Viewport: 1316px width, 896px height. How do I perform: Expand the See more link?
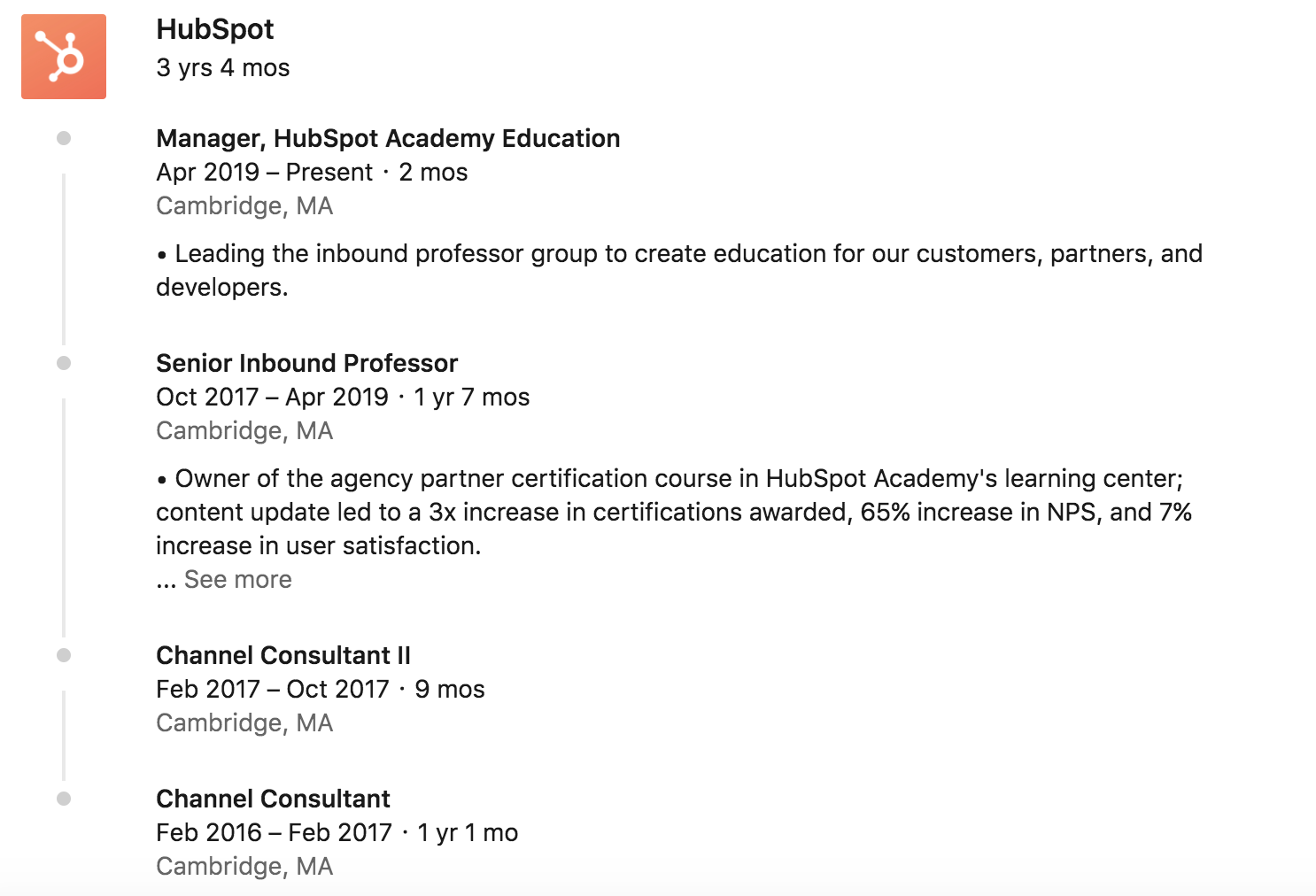click(x=237, y=579)
